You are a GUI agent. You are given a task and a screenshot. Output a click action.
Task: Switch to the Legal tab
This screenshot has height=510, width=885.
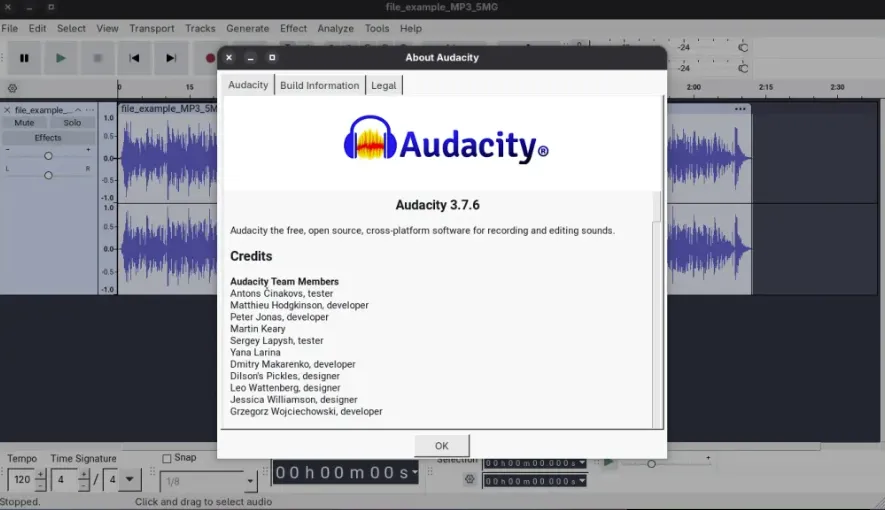pos(384,85)
